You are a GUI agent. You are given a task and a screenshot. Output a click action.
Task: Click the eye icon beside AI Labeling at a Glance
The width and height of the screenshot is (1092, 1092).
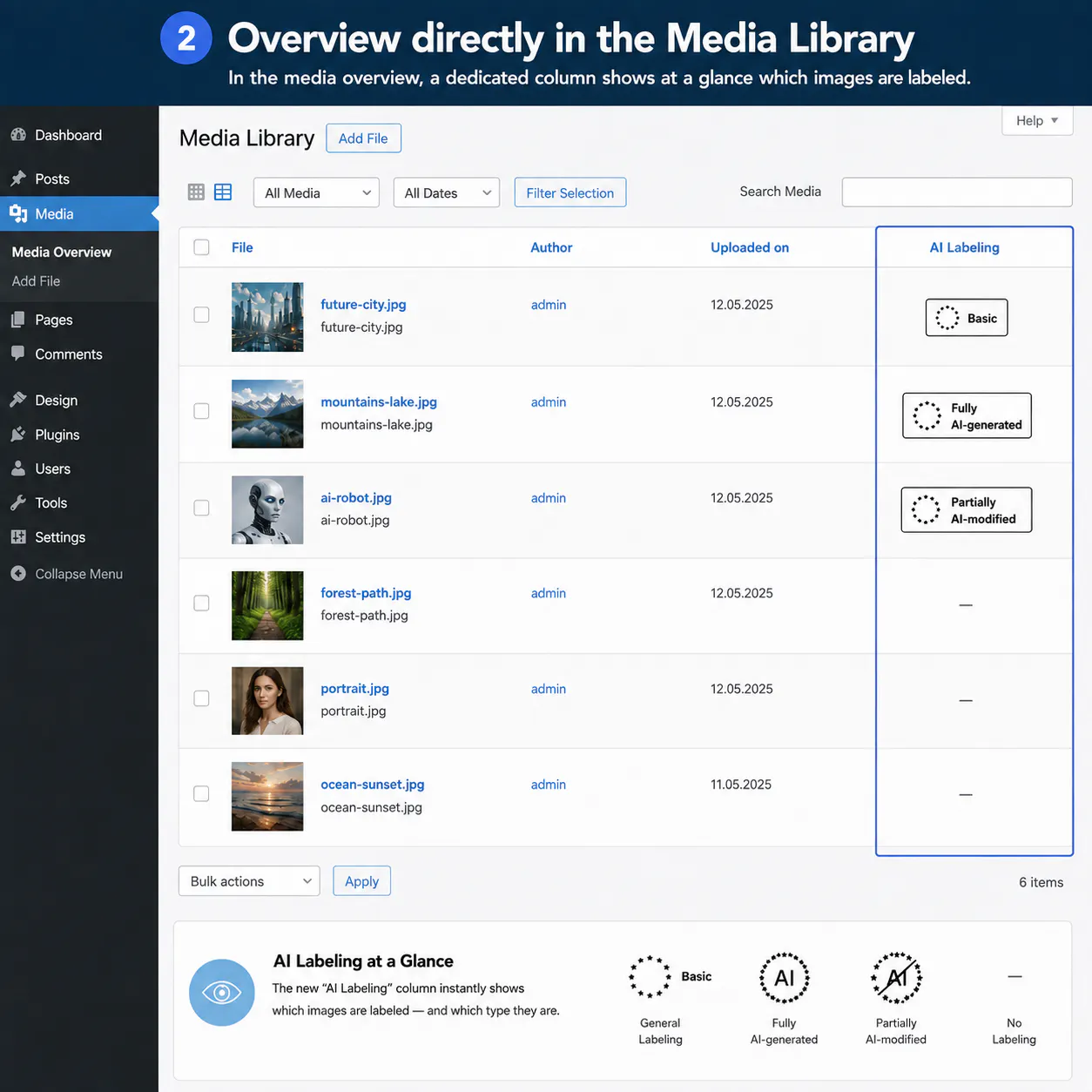[222, 993]
